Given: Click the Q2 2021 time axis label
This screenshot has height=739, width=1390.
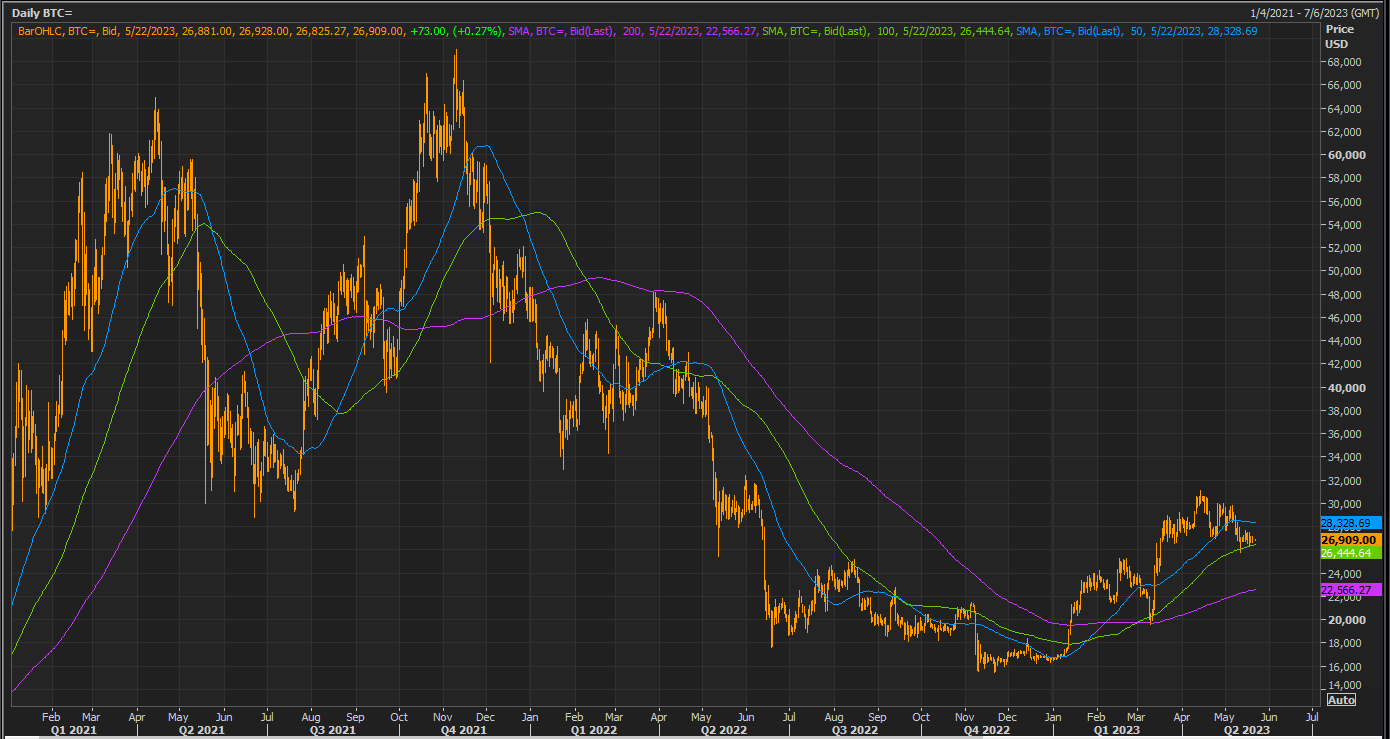Looking at the screenshot, I should pos(201,730).
